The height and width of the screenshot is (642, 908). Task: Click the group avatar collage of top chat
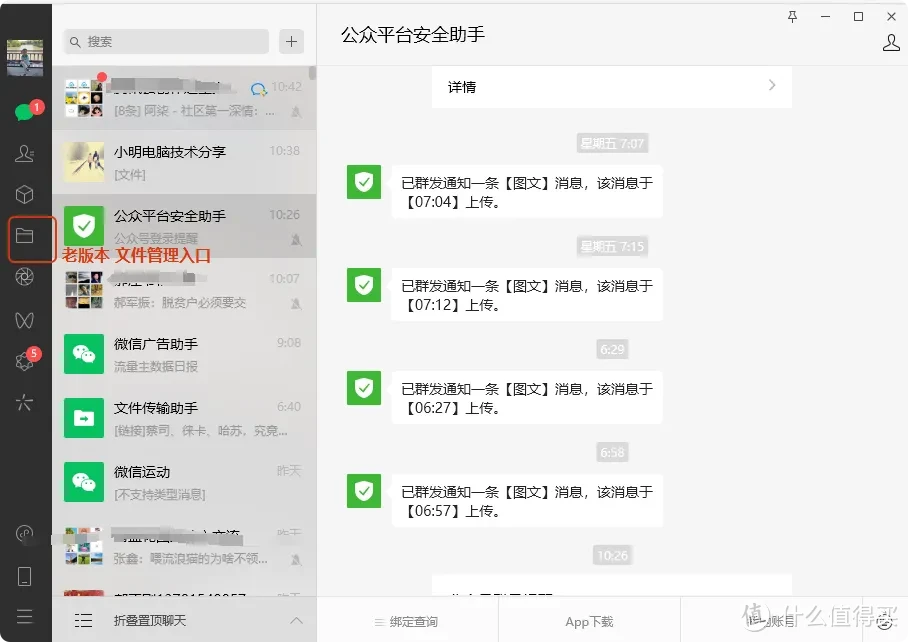click(84, 98)
